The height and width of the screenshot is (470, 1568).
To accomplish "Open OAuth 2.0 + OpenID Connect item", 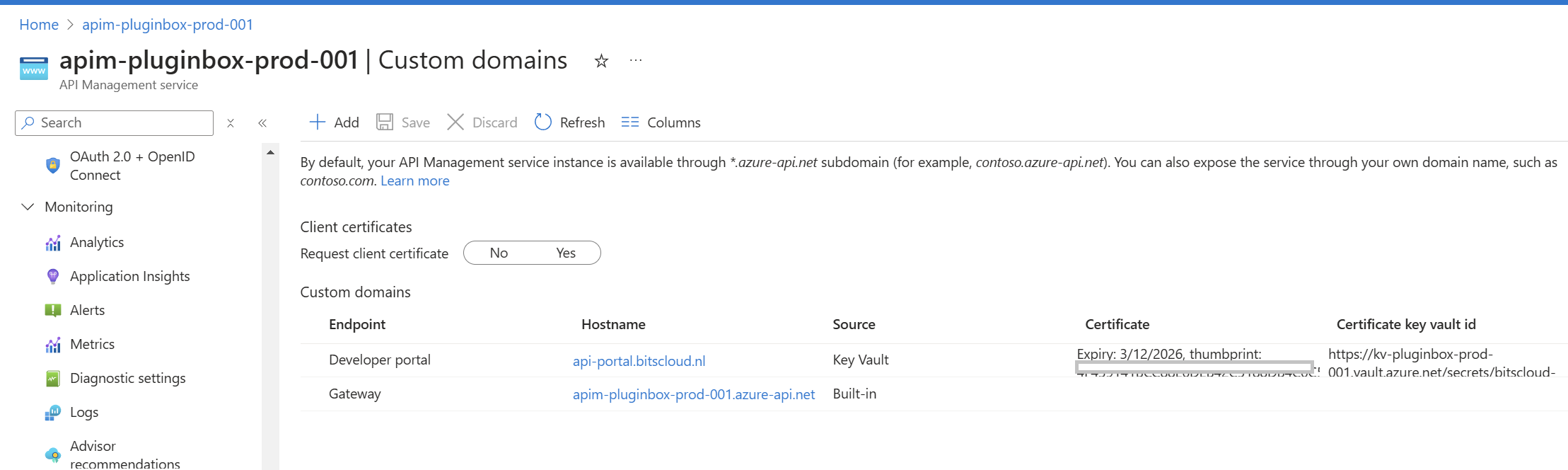I will tap(132, 166).
